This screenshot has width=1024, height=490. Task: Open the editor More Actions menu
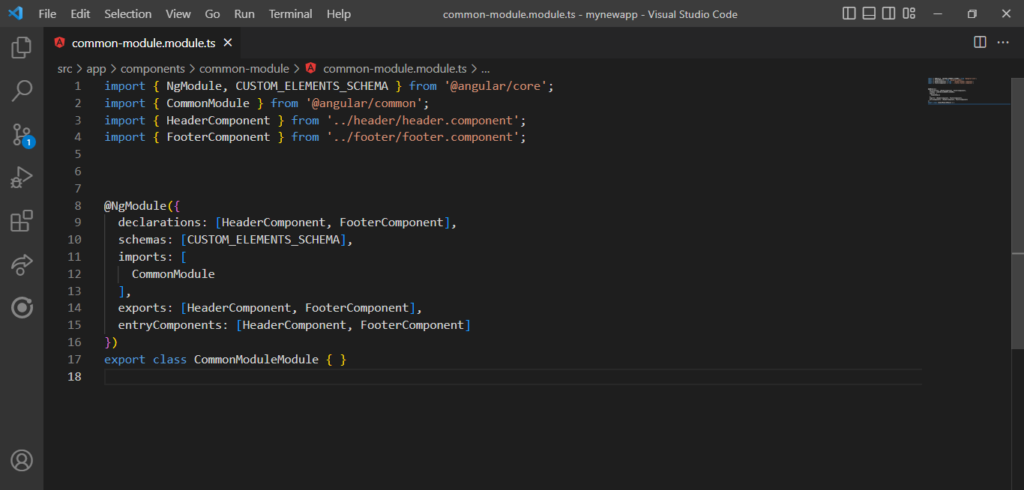pyautogui.click(x=1002, y=42)
